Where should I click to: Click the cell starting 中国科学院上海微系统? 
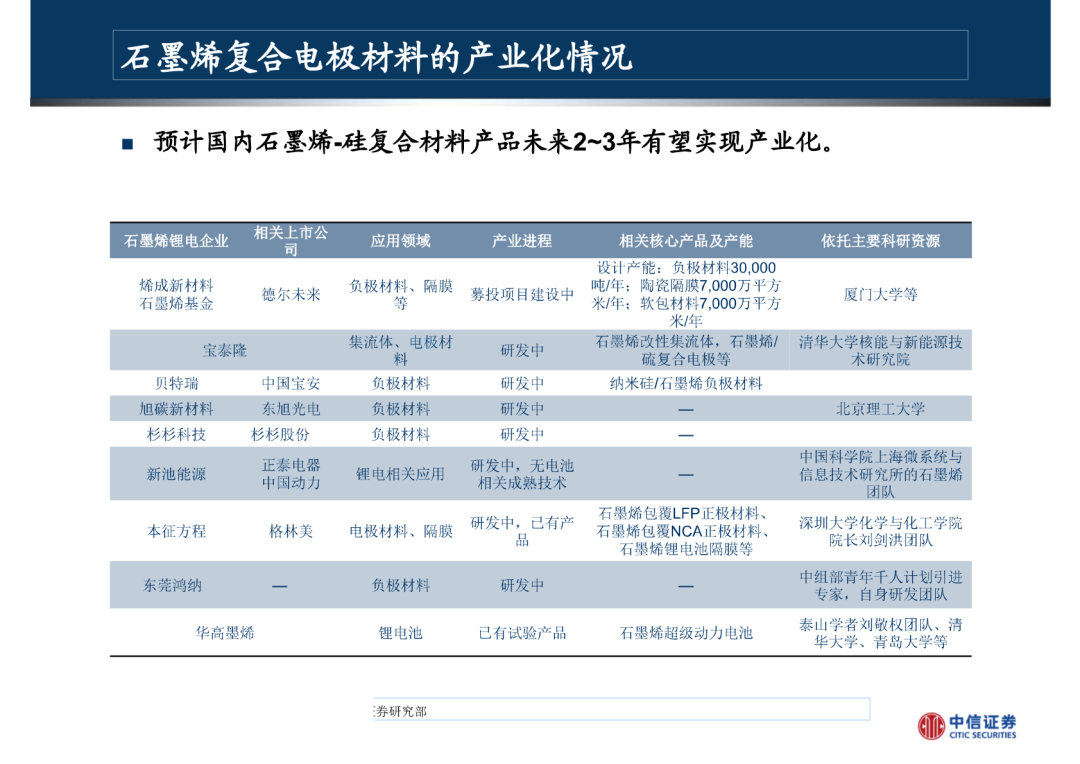tap(880, 474)
